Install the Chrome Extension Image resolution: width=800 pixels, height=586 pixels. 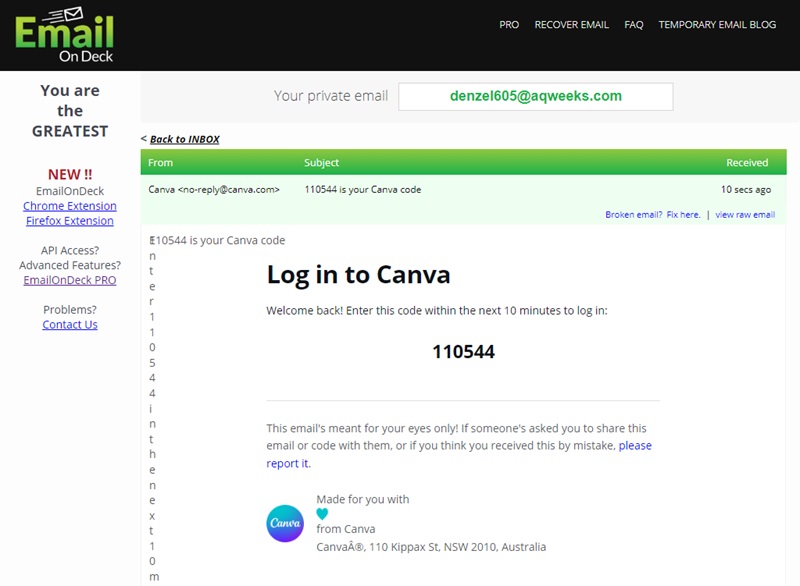click(69, 206)
